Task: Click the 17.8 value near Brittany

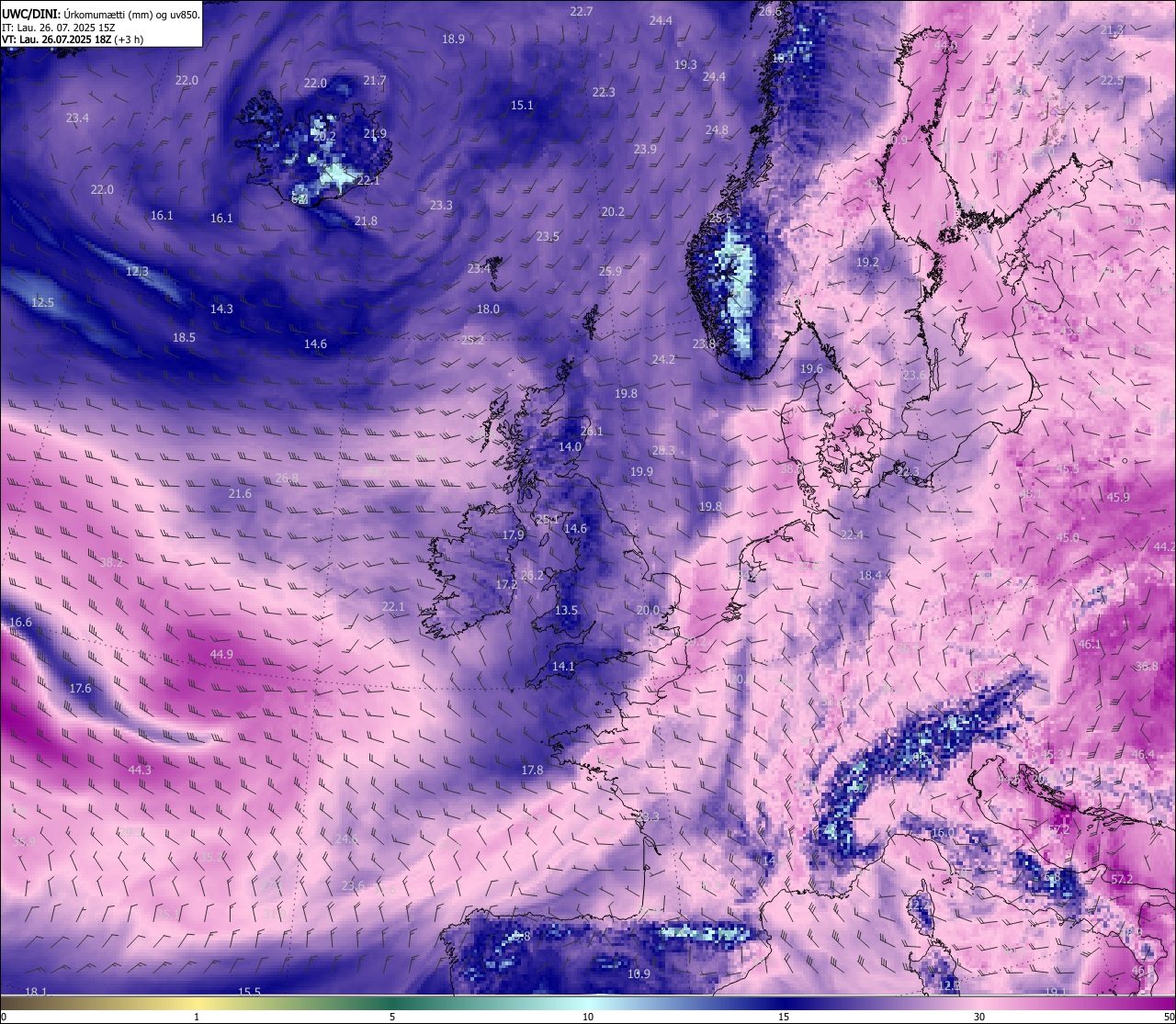Action: tap(532, 770)
